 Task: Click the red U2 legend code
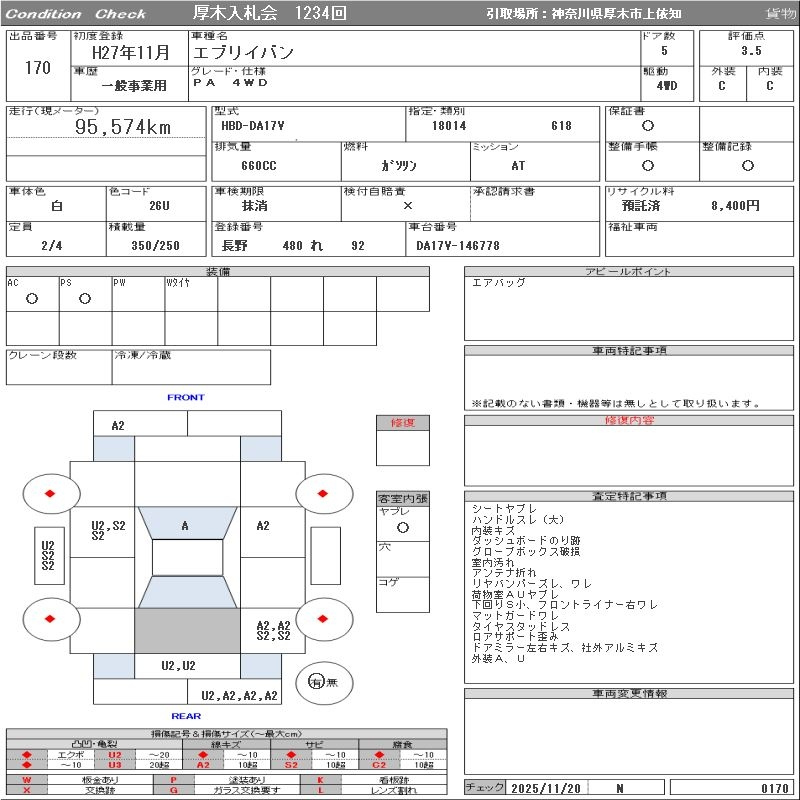(115, 754)
